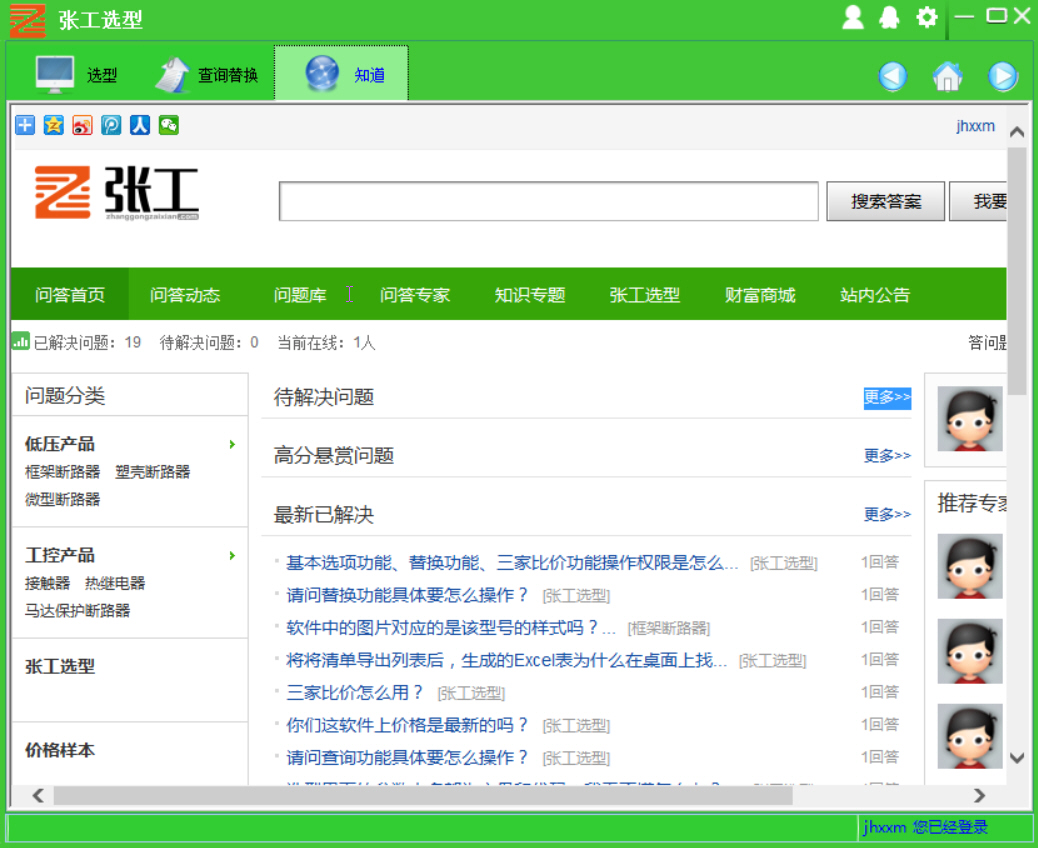The image size is (1038, 848).
Task: Go back with the blue left arrow
Action: click(x=893, y=76)
